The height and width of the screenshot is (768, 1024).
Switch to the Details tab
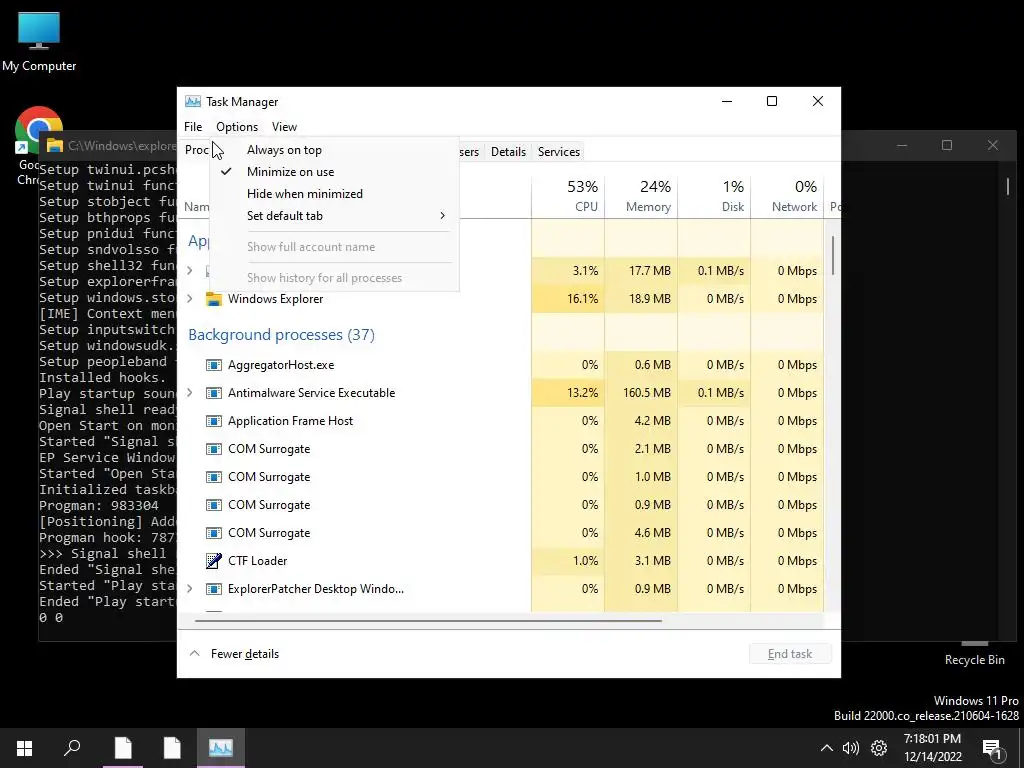click(508, 152)
